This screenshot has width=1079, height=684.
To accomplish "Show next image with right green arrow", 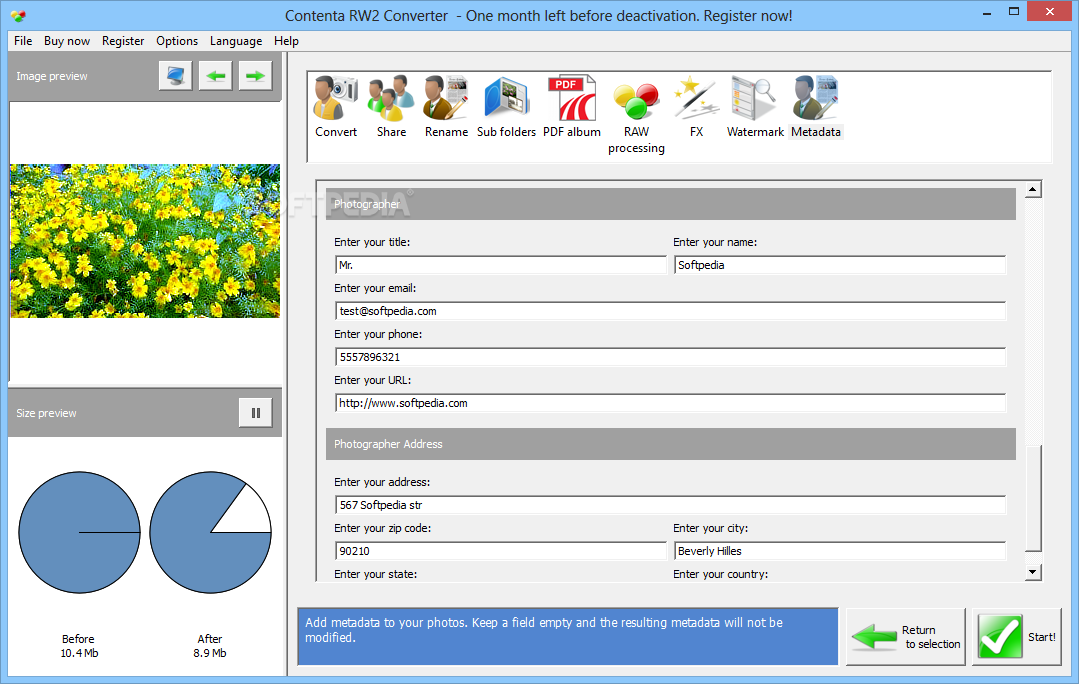I will click(x=255, y=76).
